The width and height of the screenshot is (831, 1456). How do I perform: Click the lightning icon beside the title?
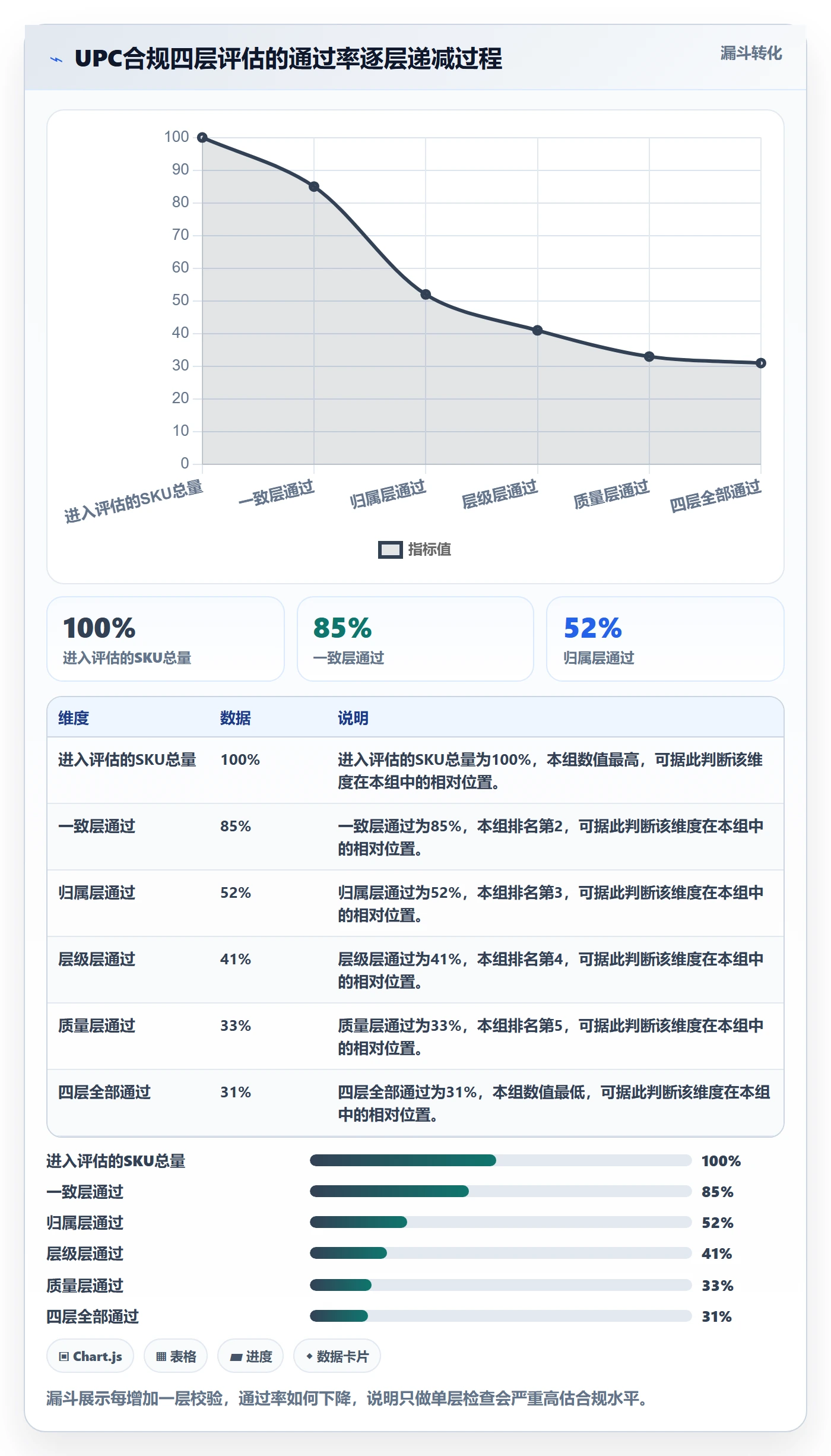pyautogui.click(x=56, y=59)
